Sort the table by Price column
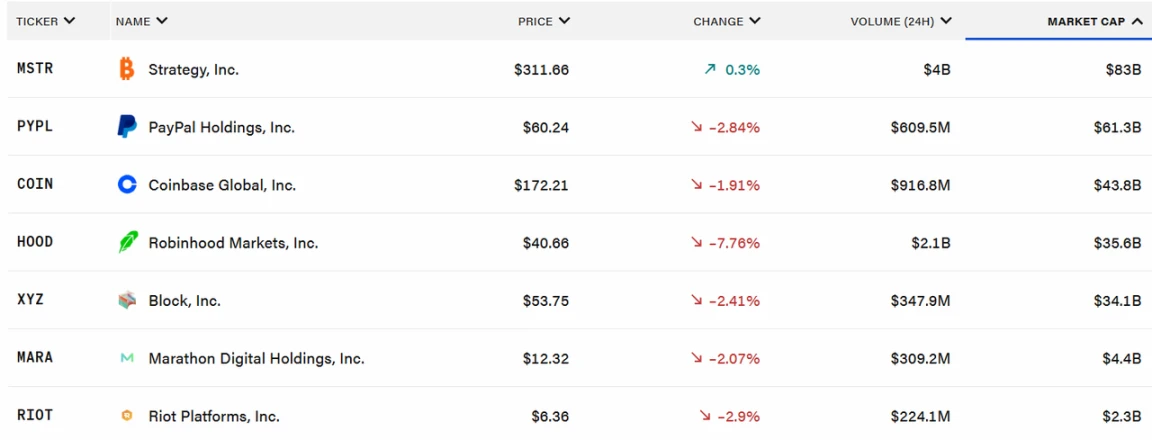Screen dimensions: 1152x440 coord(544,21)
